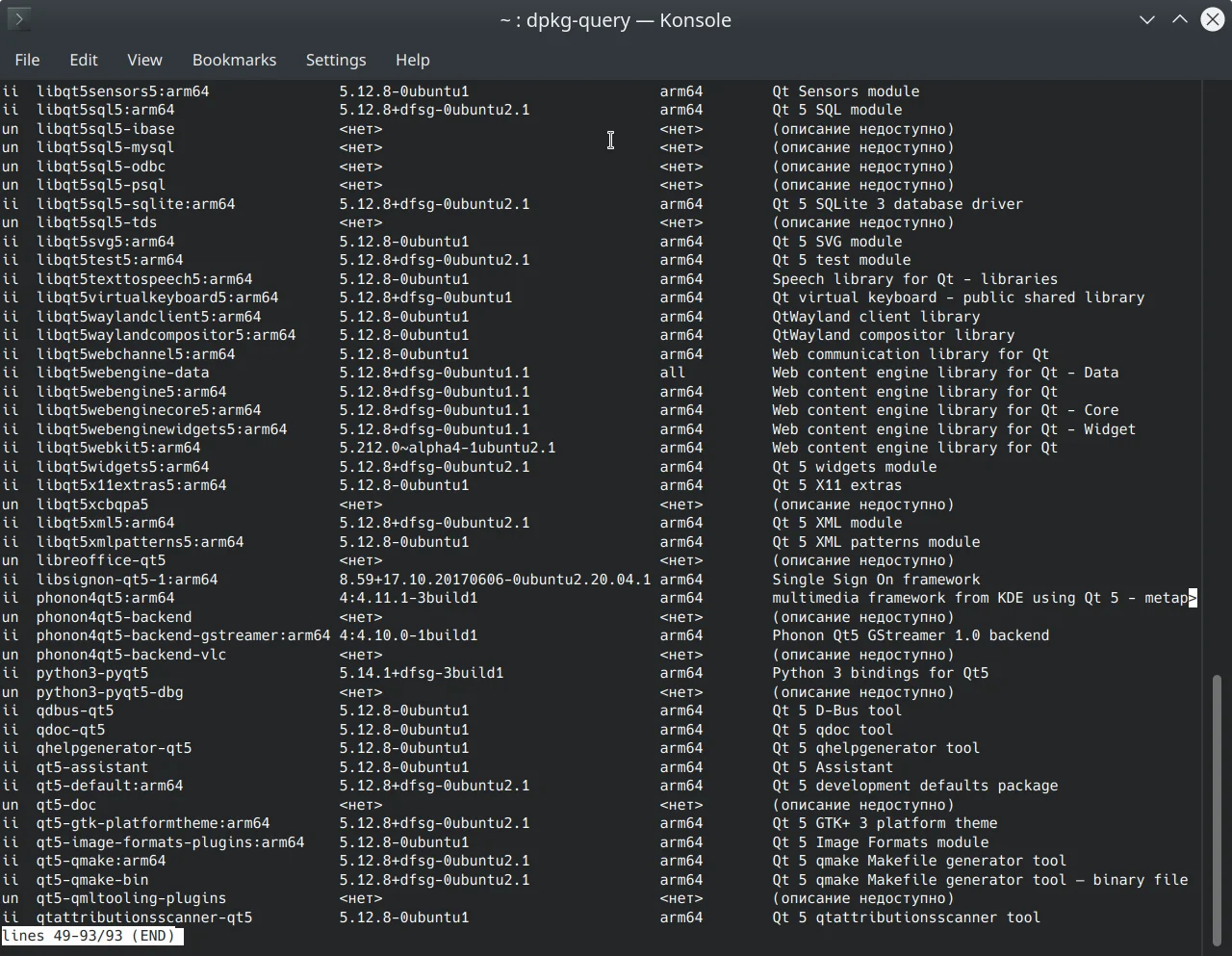
Task: Click package name qt5-image-formats-plugins:arm64
Action: pos(170,842)
